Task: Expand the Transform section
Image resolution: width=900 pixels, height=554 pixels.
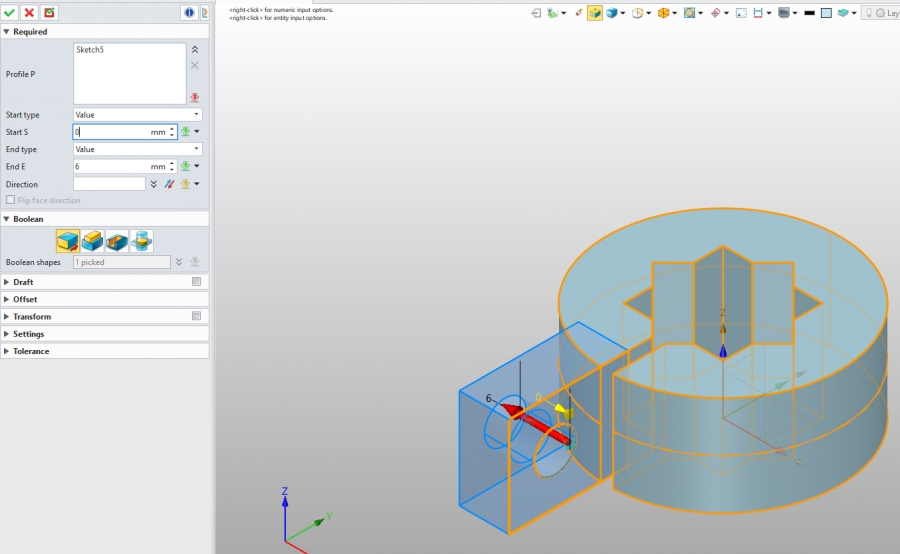Action: click(6, 316)
